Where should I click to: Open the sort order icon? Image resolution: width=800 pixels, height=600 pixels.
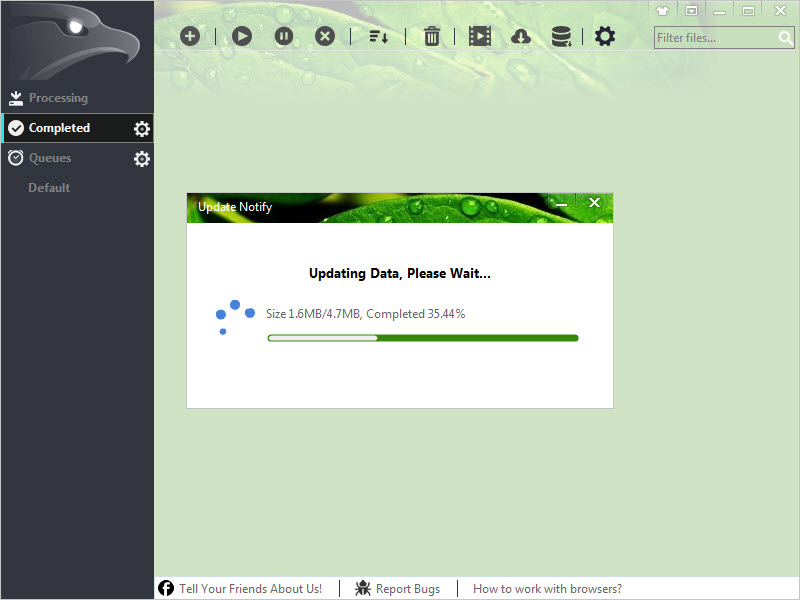click(379, 37)
